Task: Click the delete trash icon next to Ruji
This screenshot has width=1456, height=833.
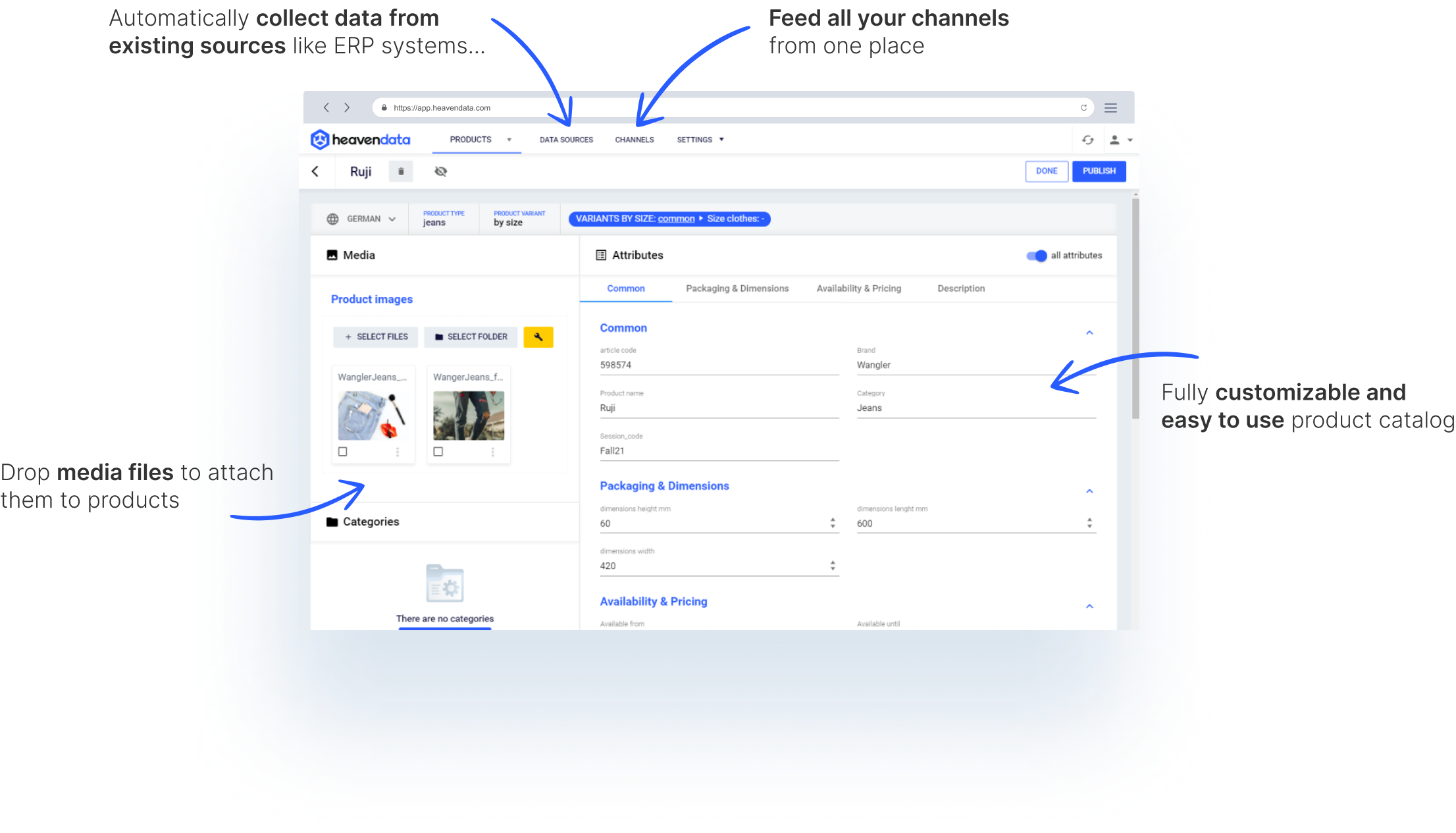Action: [x=401, y=171]
